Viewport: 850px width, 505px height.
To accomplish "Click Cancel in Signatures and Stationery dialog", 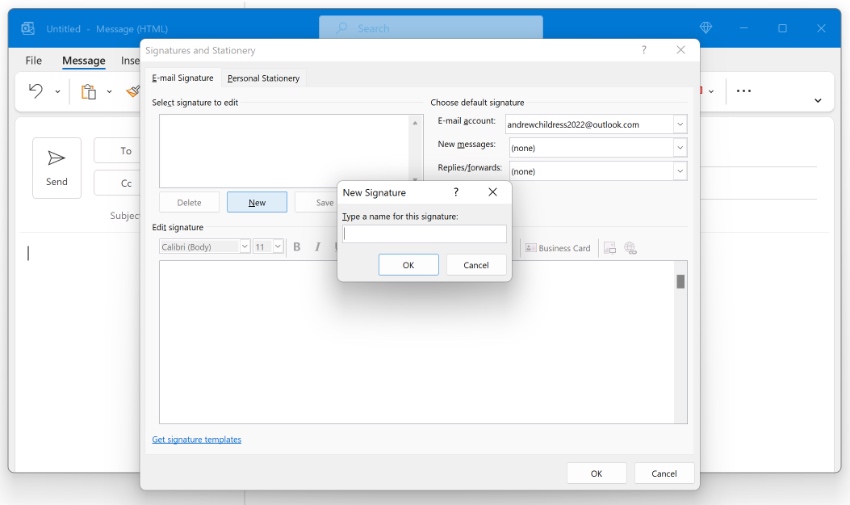I will pos(664,474).
